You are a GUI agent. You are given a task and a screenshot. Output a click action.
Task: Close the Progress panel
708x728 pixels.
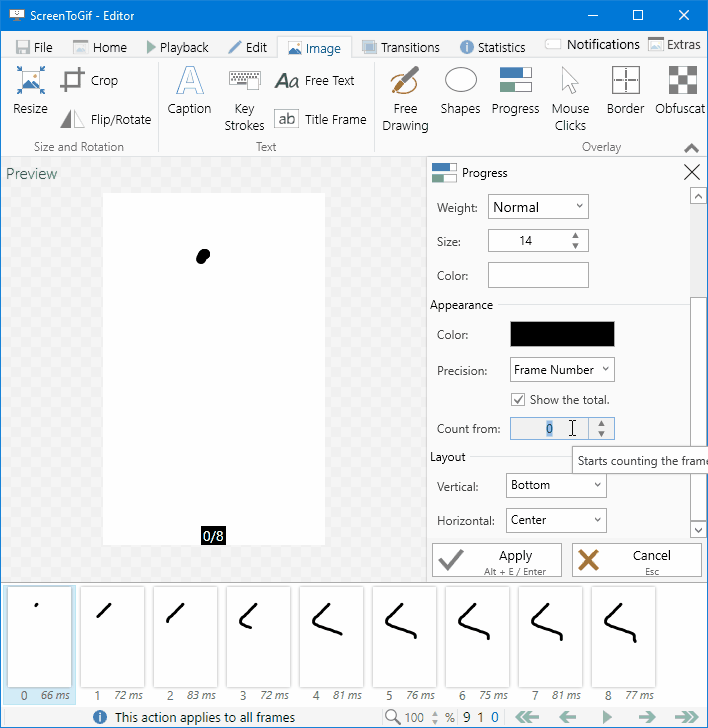tap(692, 172)
